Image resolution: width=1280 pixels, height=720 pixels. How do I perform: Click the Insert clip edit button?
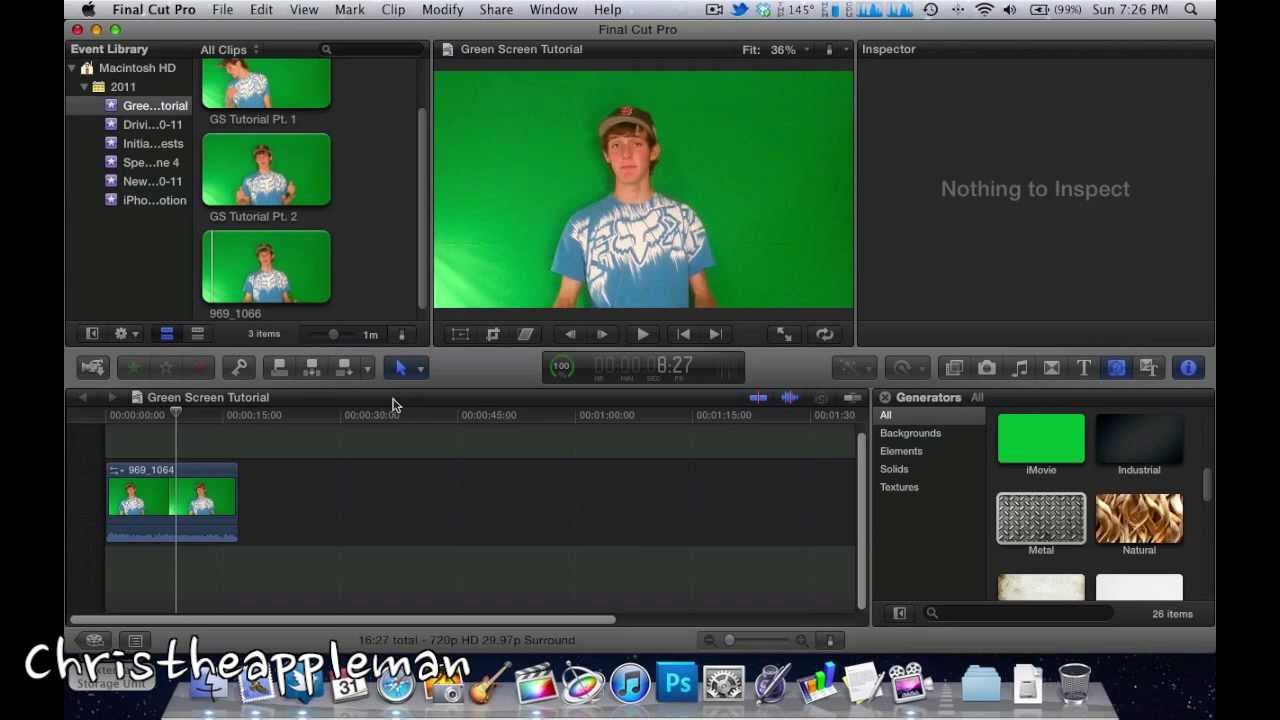[312, 368]
